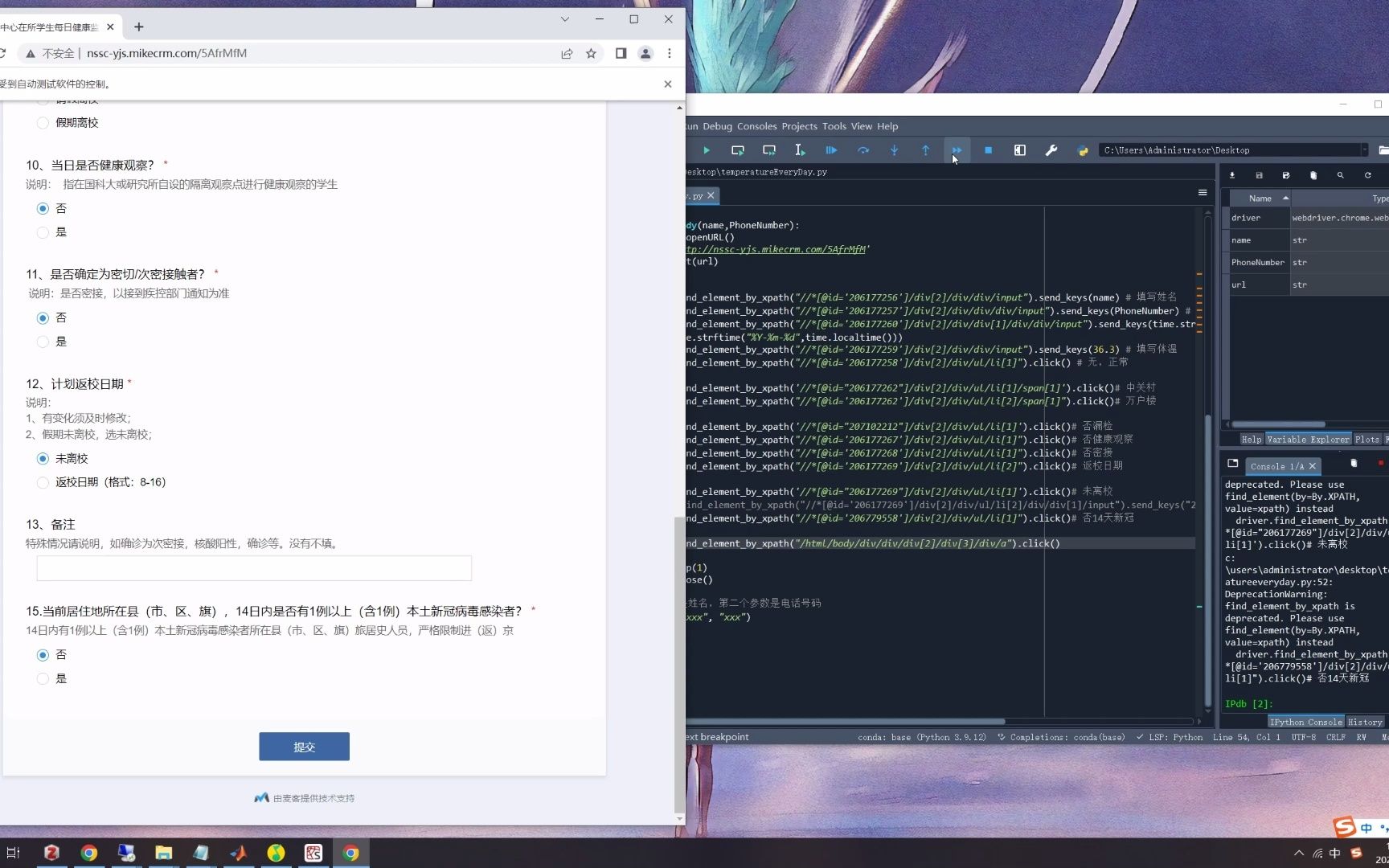
Task: Click Chrome's address bar URL
Action: (166, 53)
